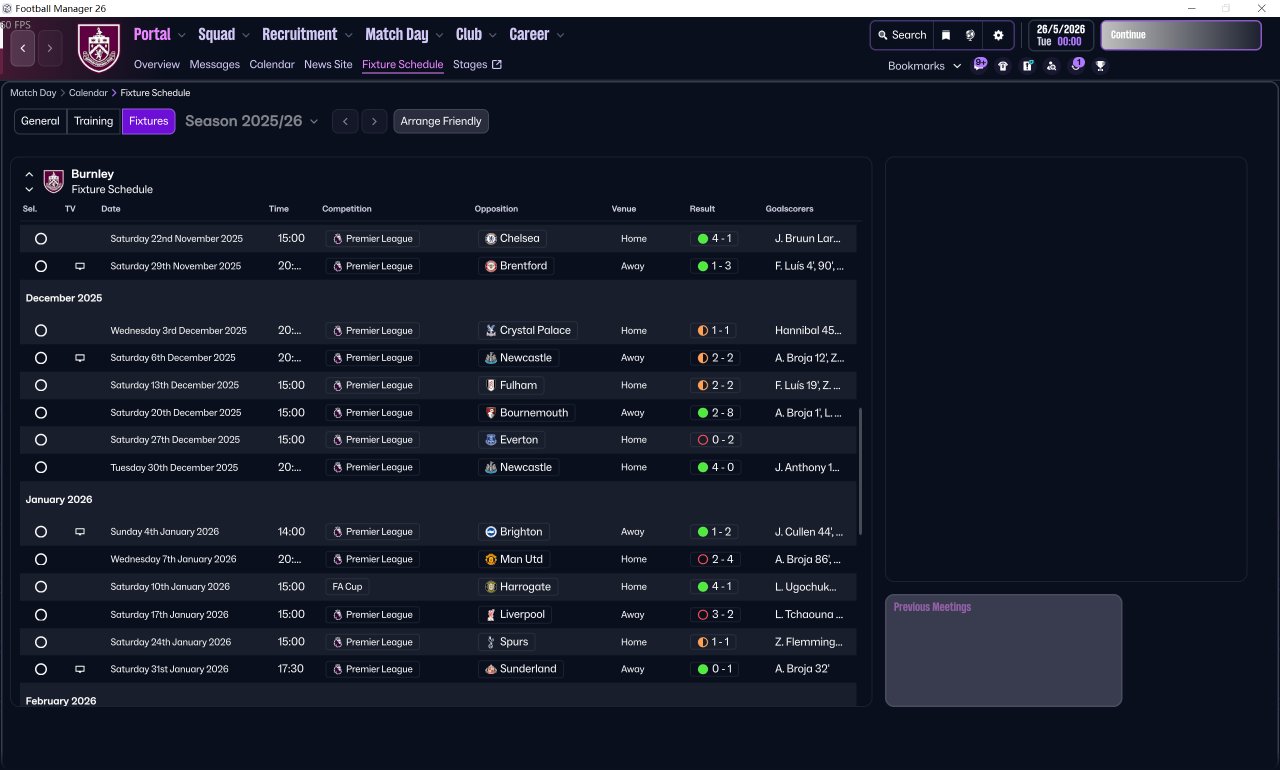1280x770 pixels.
Task: Select the Everton fixture radio button
Action: (41, 440)
